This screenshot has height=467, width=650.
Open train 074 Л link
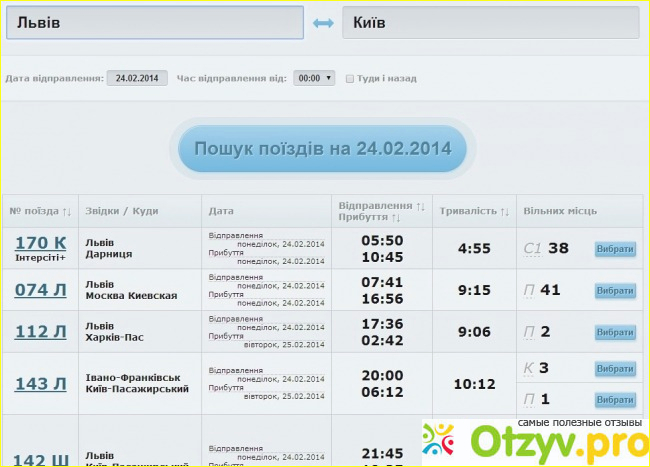pyautogui.click(x=40, y=290)
